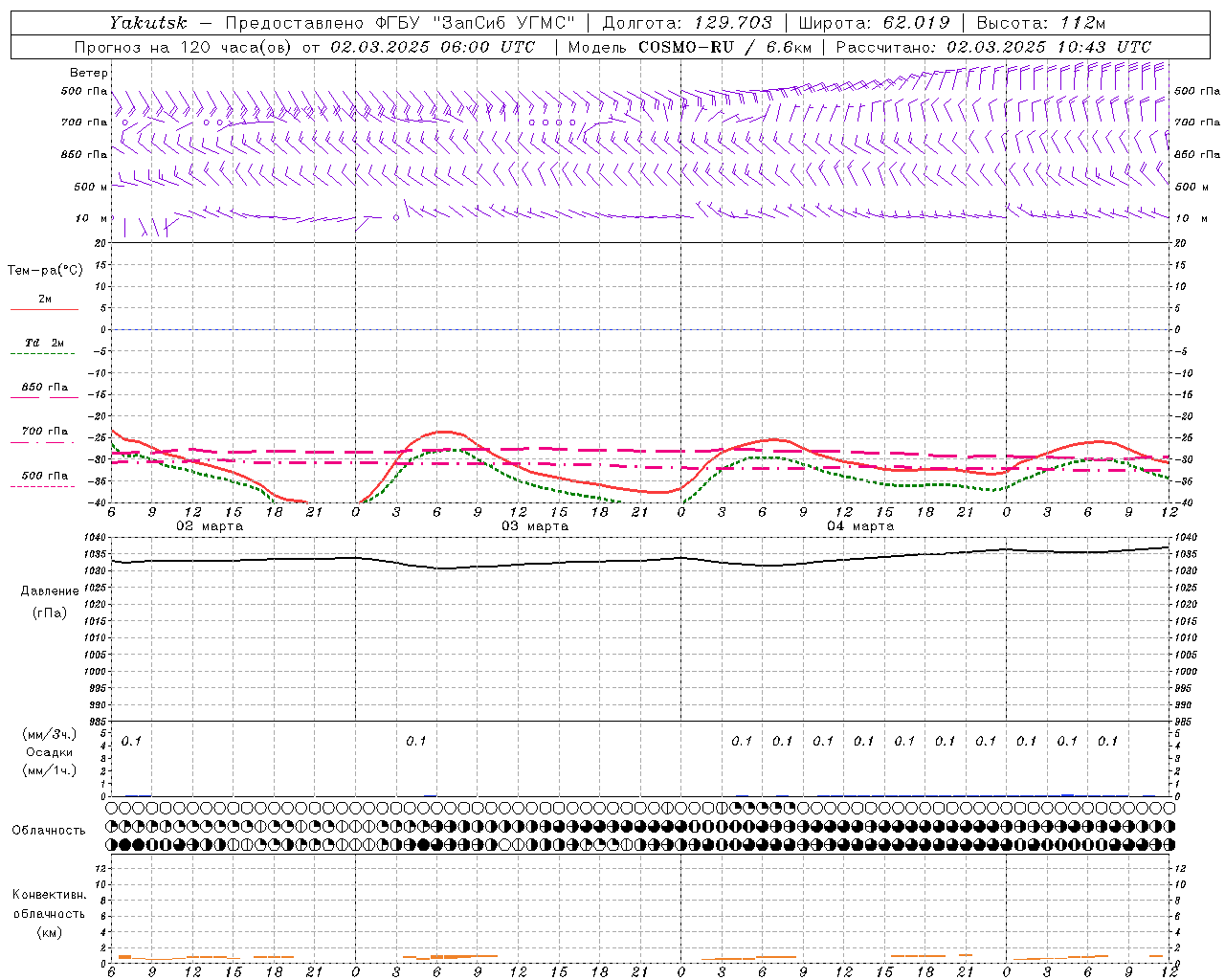The width and height of the screenshot is (1225, 980).
Task: Click the Yakutsk station title
Action: (x=148, y=23)
